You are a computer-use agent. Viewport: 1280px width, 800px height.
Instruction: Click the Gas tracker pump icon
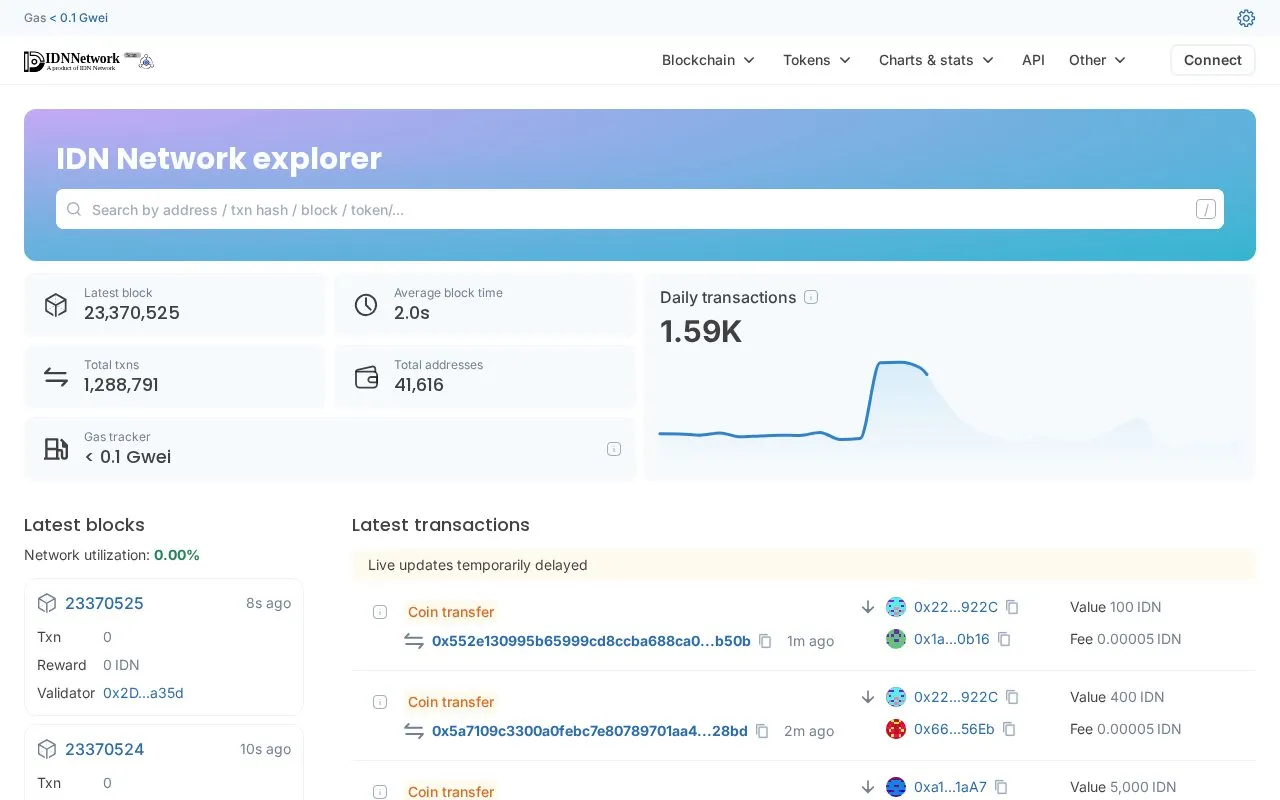click(56, 449)
